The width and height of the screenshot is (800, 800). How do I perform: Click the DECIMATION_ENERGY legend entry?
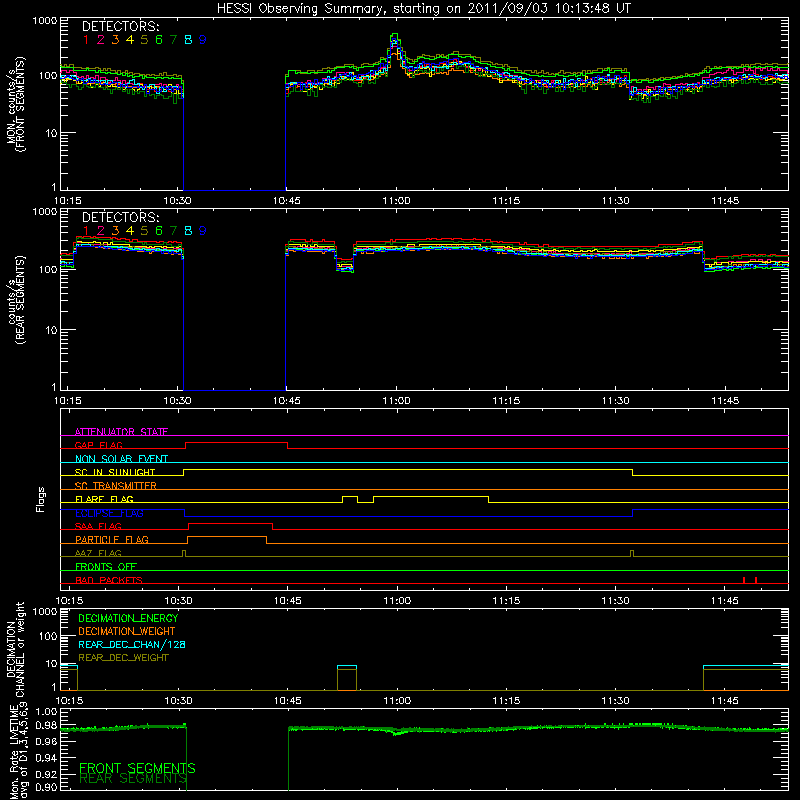tap(128, 618)
